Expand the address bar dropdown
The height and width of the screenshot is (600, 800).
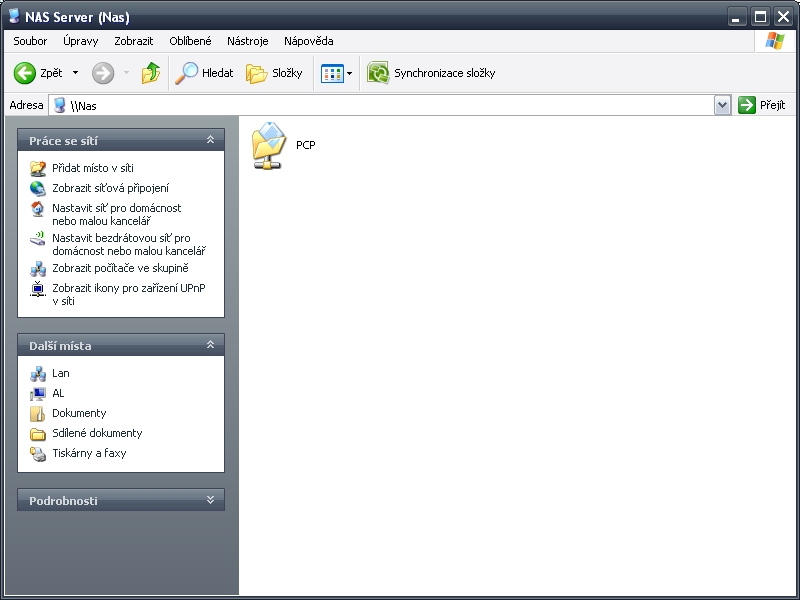[x=722, y=106]
